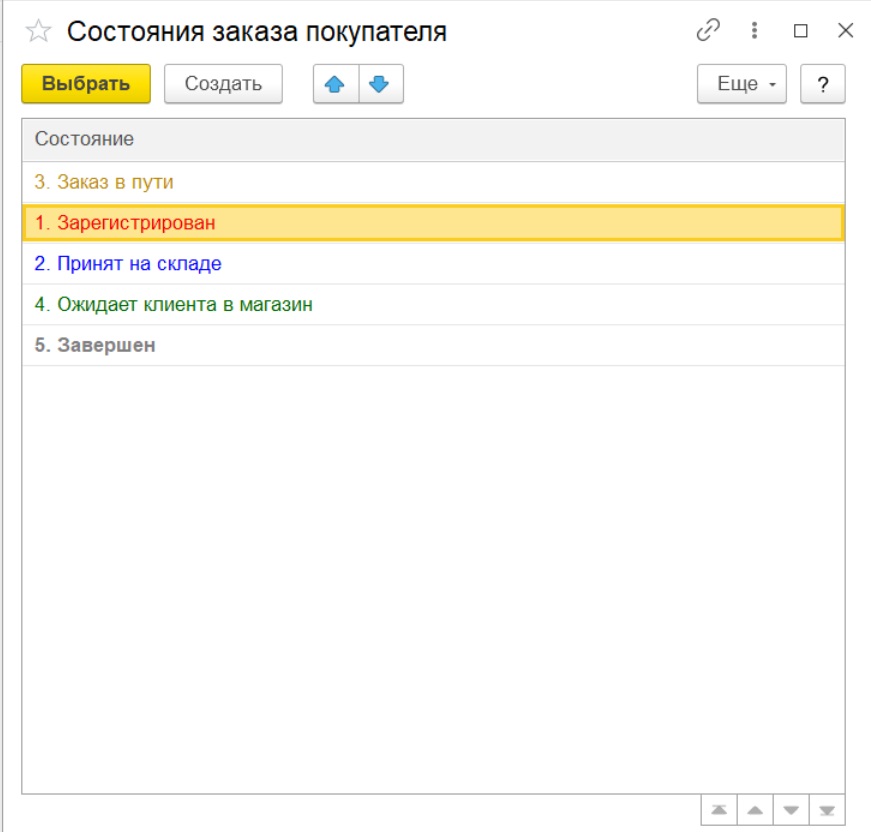Expand the Еще dropdown menu
The width and height of the screenshot is (871, 832).
742,84
